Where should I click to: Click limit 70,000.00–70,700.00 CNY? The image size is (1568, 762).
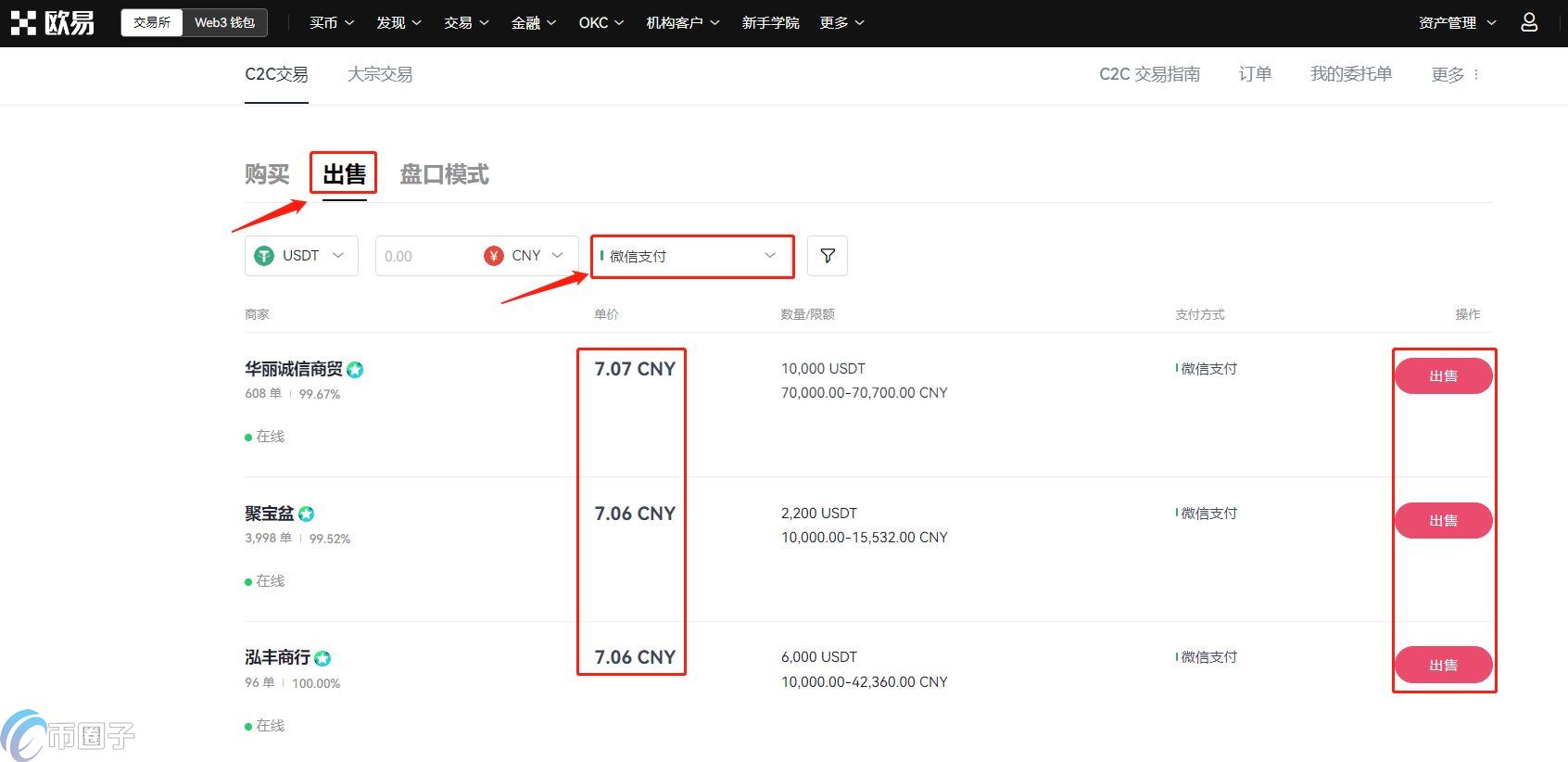click(x=865, y=393)
